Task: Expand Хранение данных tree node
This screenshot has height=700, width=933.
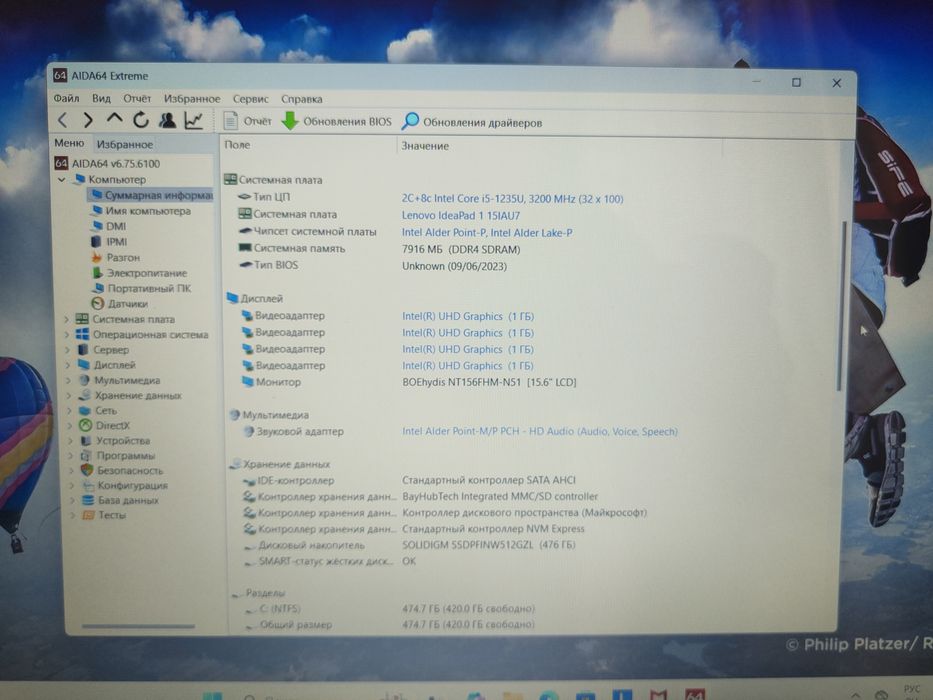Action: tap(69, 395)
